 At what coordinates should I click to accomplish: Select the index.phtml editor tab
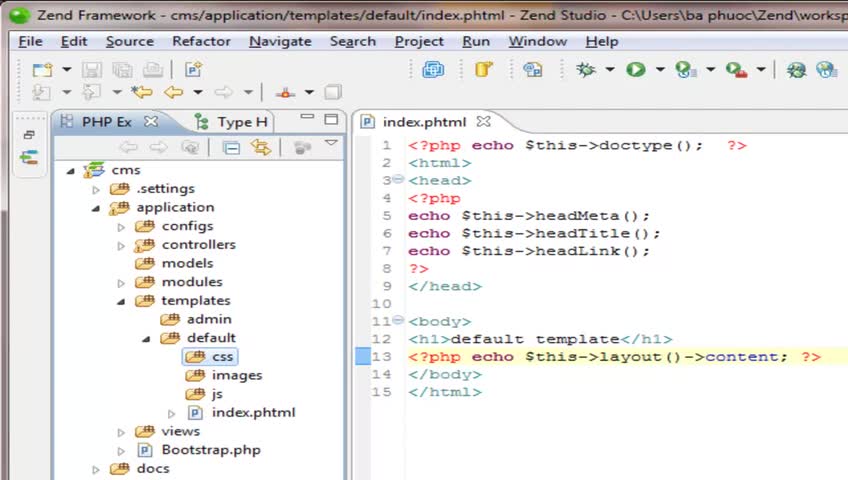point(424,122)
